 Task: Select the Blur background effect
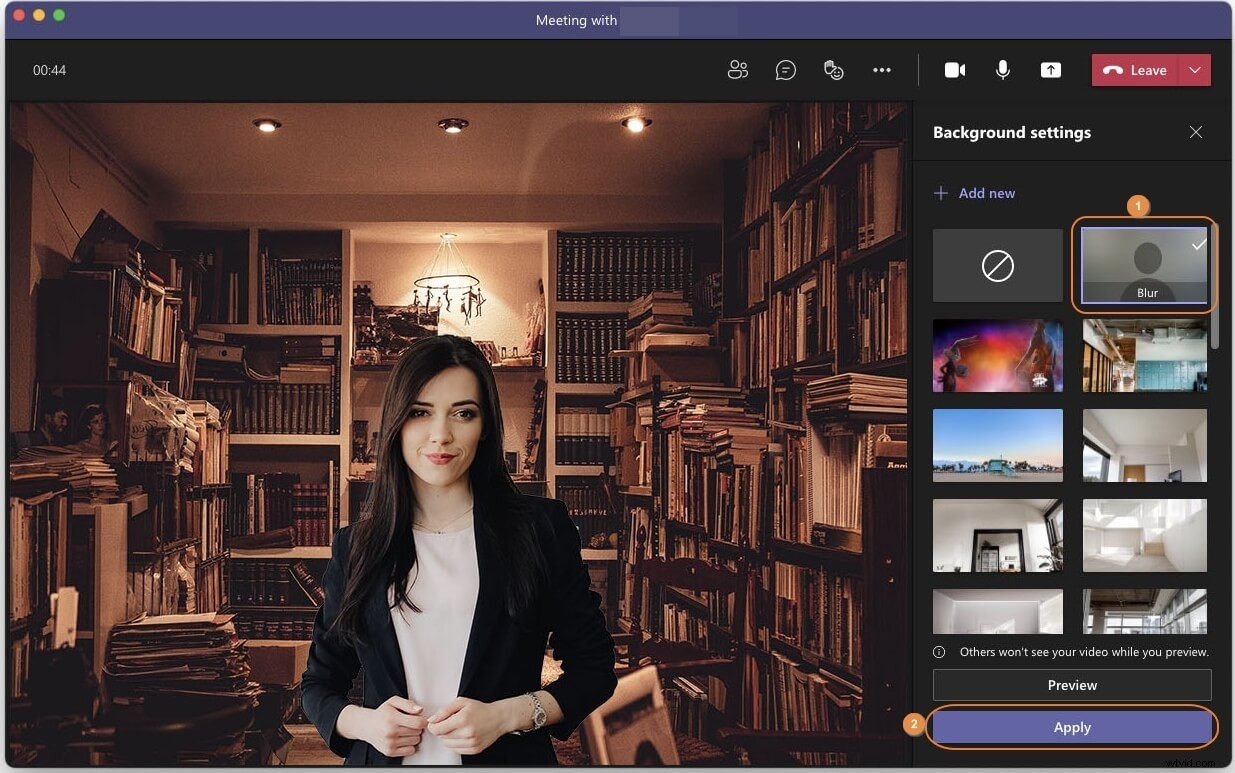click(x=1143, y=263)
